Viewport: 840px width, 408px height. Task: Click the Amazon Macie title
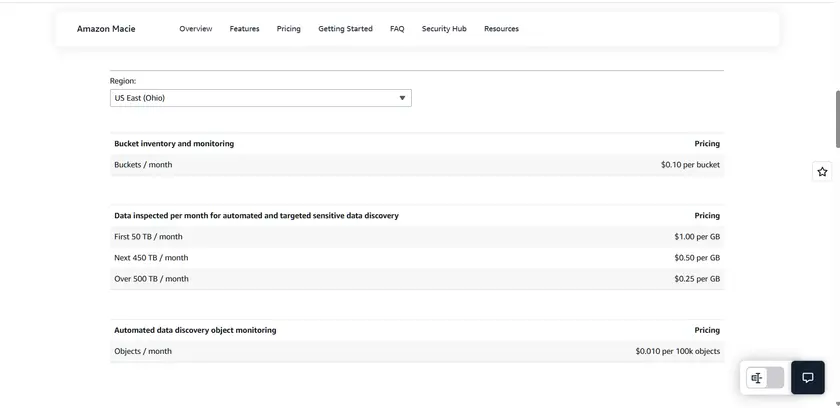point(106,29)
